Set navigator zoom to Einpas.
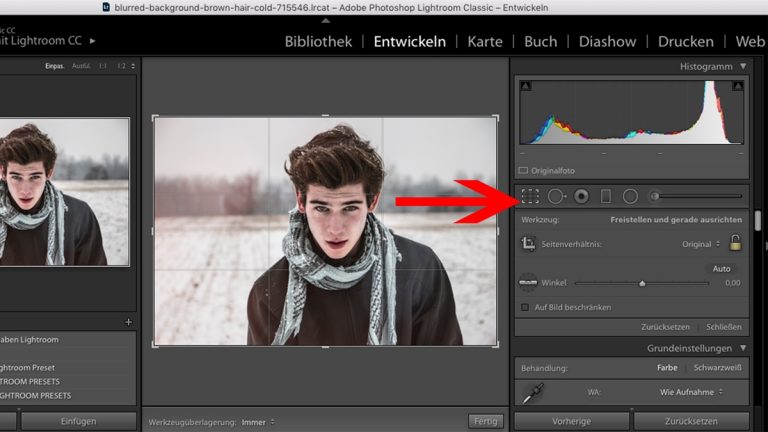 point(54,66)
